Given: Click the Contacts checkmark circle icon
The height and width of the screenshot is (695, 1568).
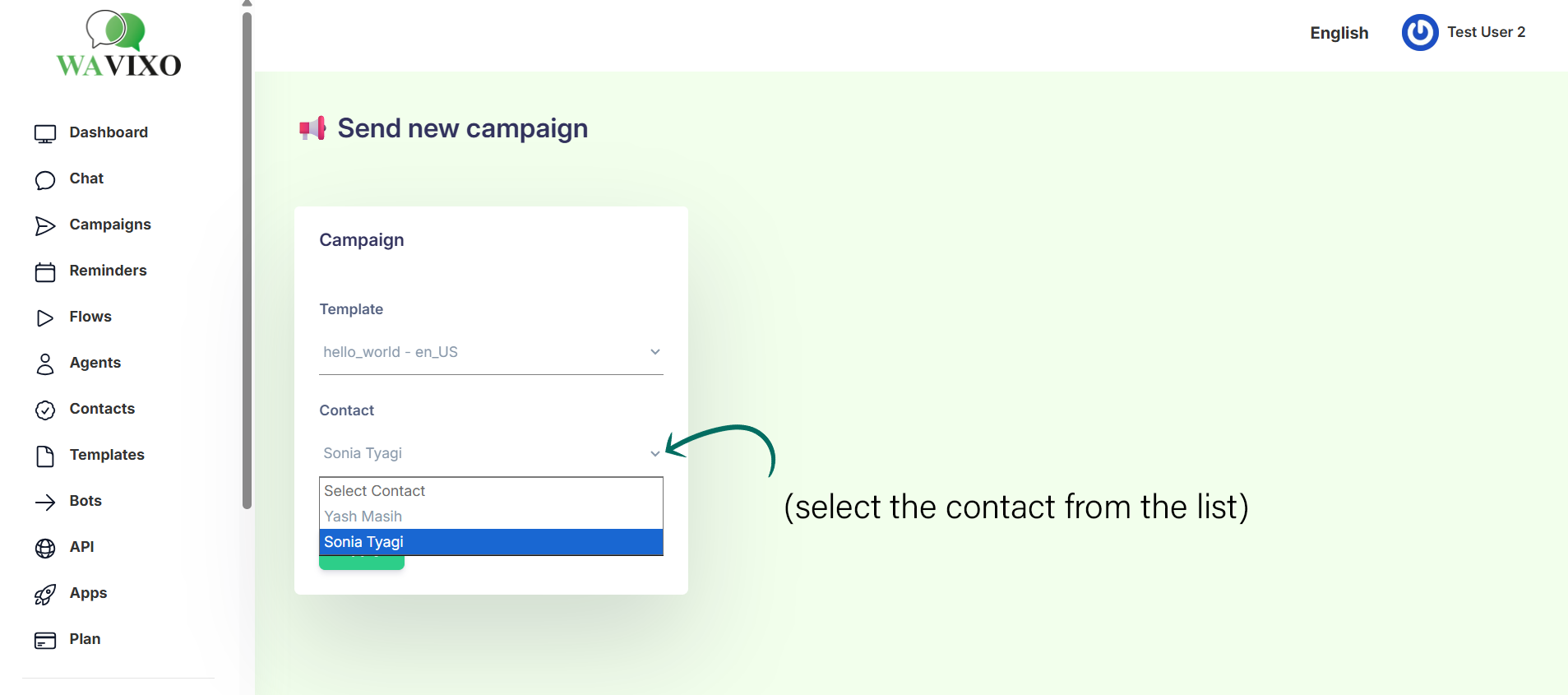Looking at the screenshot, I should coord(45,410).
